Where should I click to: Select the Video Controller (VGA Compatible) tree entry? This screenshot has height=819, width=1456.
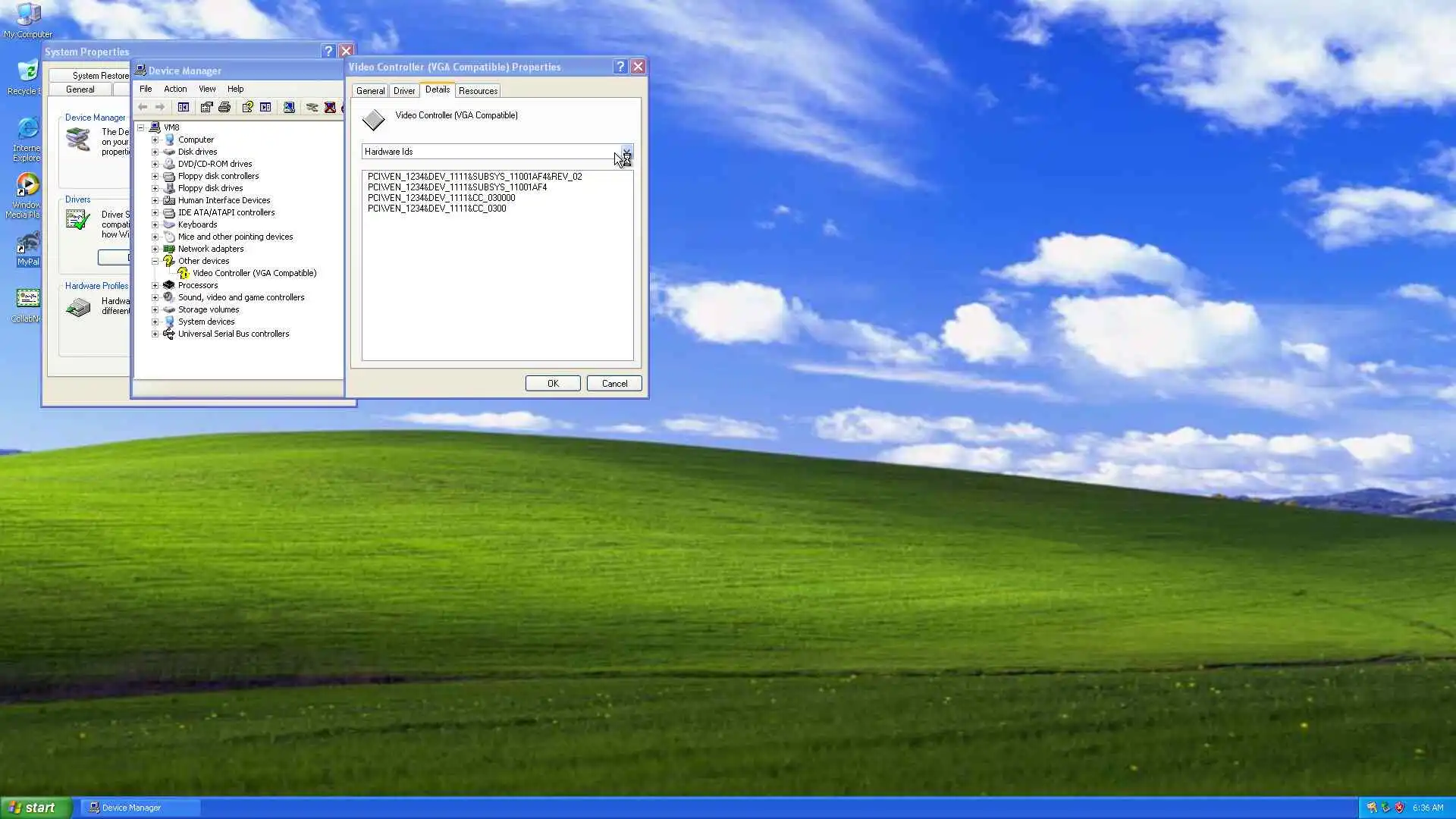[254, 273]
